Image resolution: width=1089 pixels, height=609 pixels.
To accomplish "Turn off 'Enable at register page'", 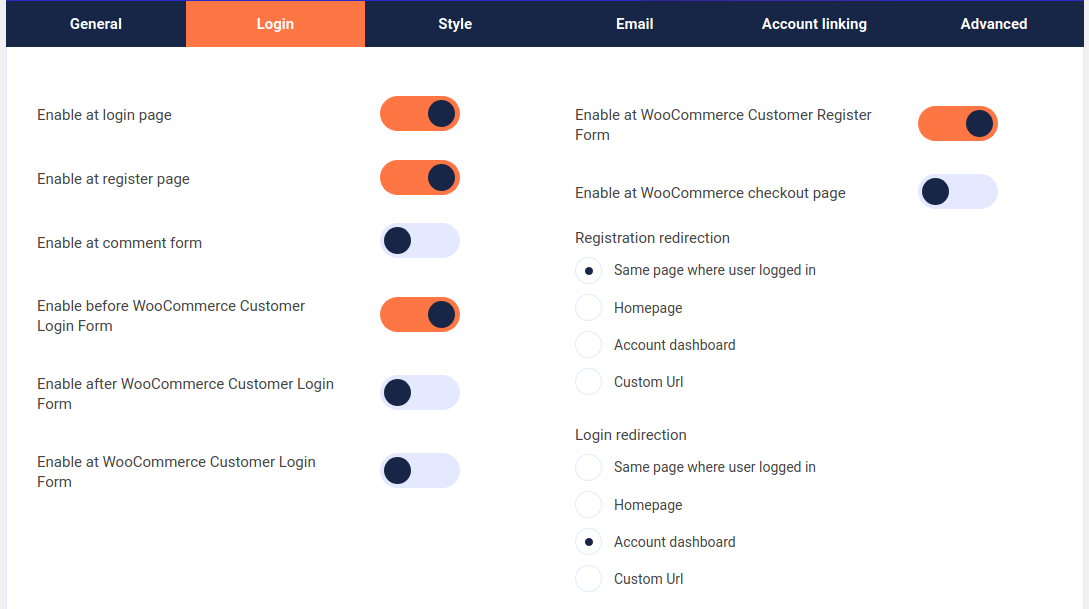I will click(x=419, y=177).
